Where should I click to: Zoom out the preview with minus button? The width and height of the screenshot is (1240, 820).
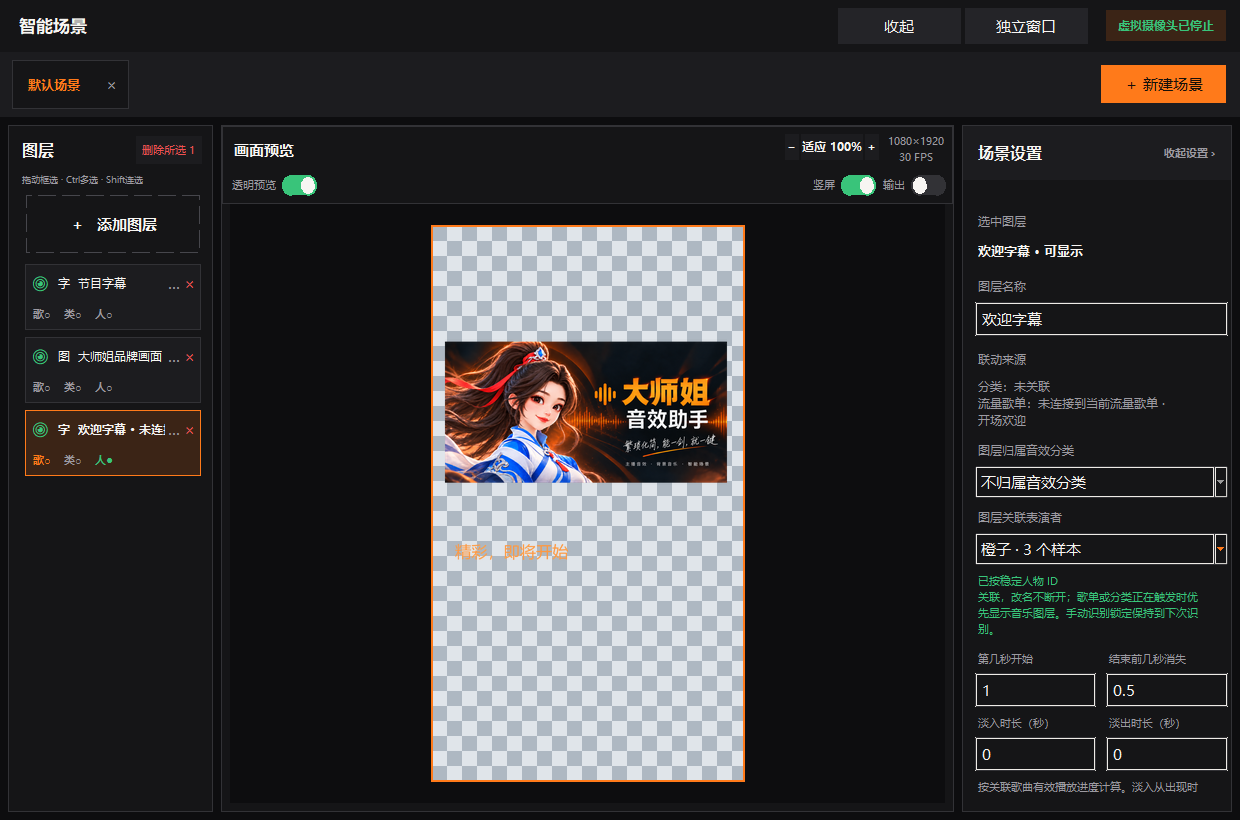tap(792, 147)
